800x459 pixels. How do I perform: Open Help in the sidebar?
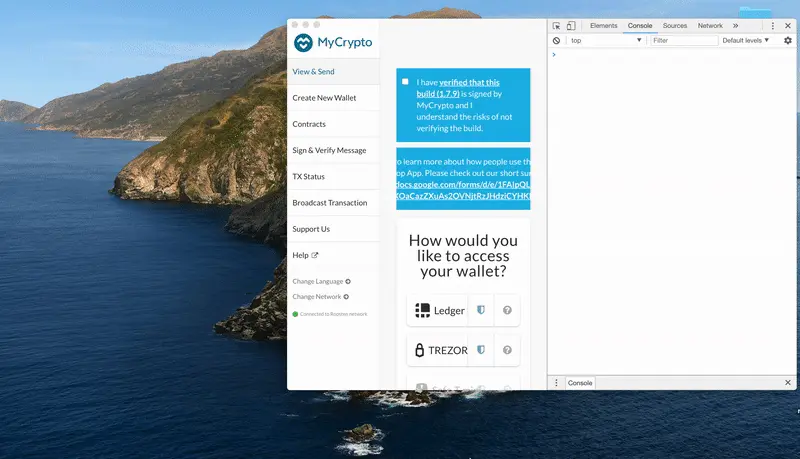pyautogui.click(x=333, y=255)
